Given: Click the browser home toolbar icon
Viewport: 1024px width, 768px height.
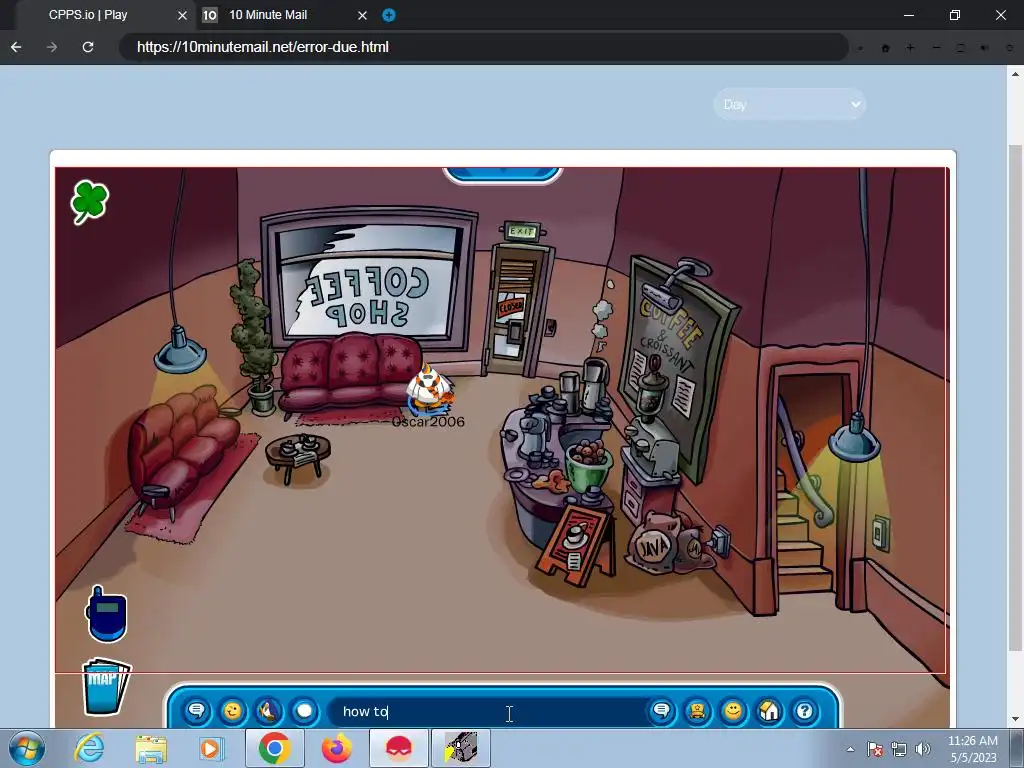Looking at the screenshot, I should click(x=886, y=48).
